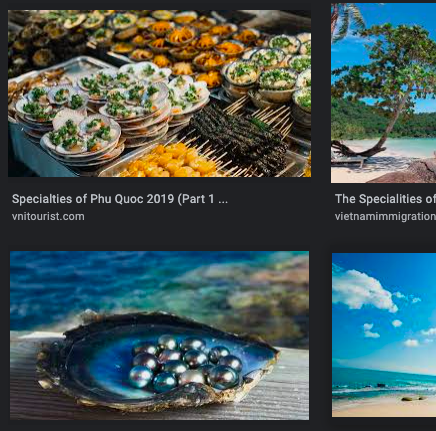The image size is (436, 431).
Task: Click the palm fronds atop the beach photo
Action: point(347,20)
